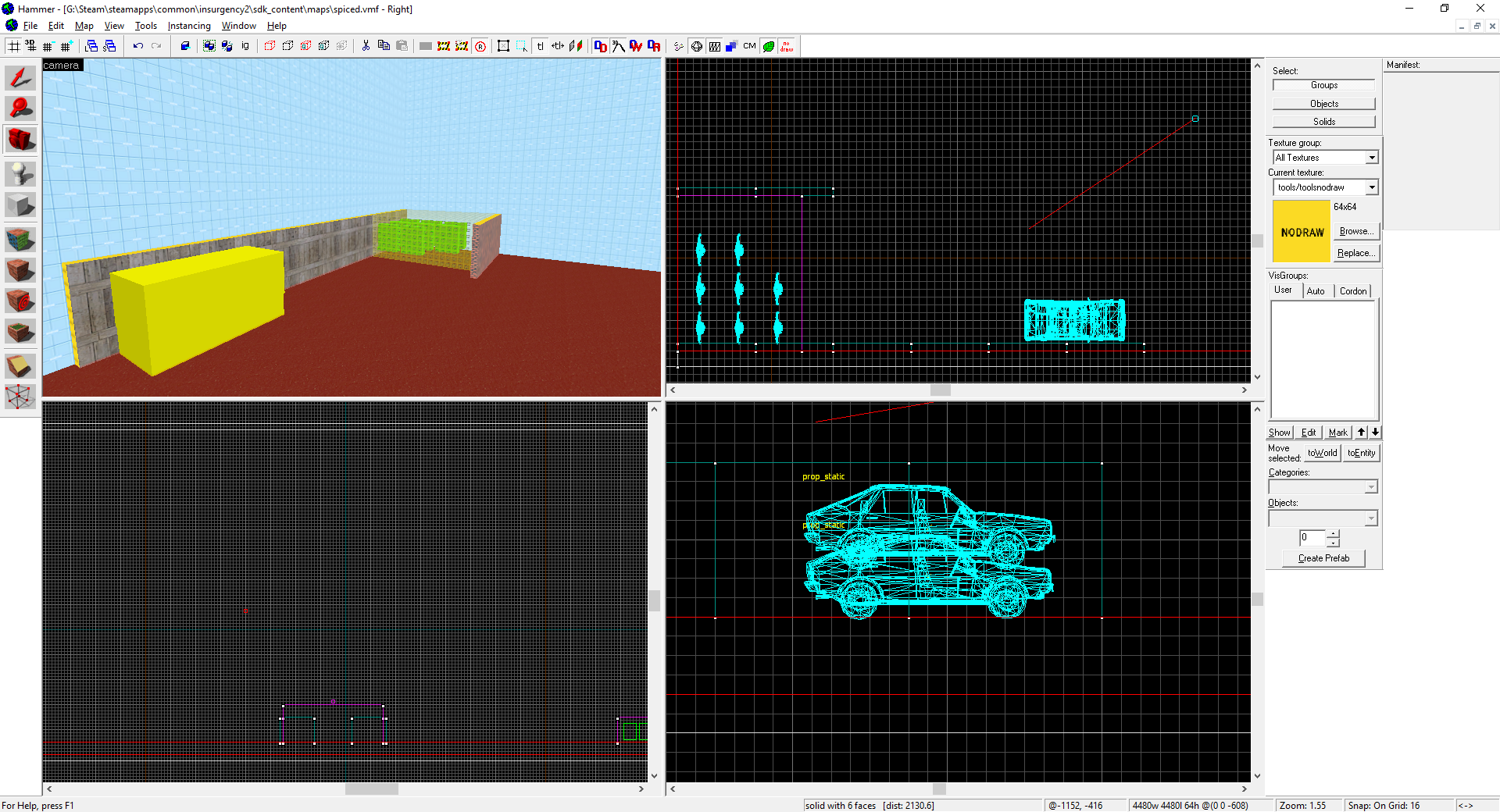Switch to the Auto VisGroups tab
This screenshot has height=812, width=1500.
pos(1316,291)
